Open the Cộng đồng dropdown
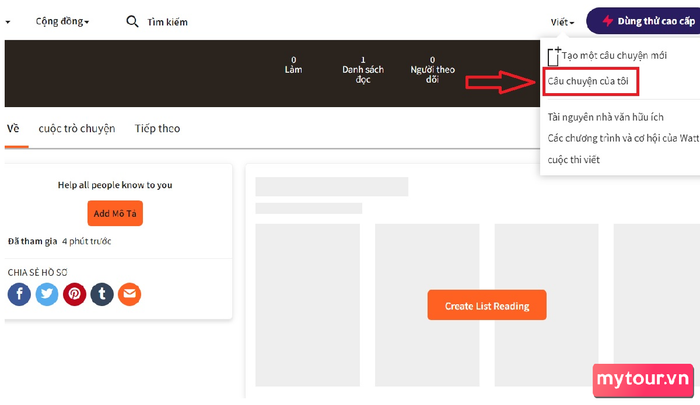700x405 pixels. 62,21
